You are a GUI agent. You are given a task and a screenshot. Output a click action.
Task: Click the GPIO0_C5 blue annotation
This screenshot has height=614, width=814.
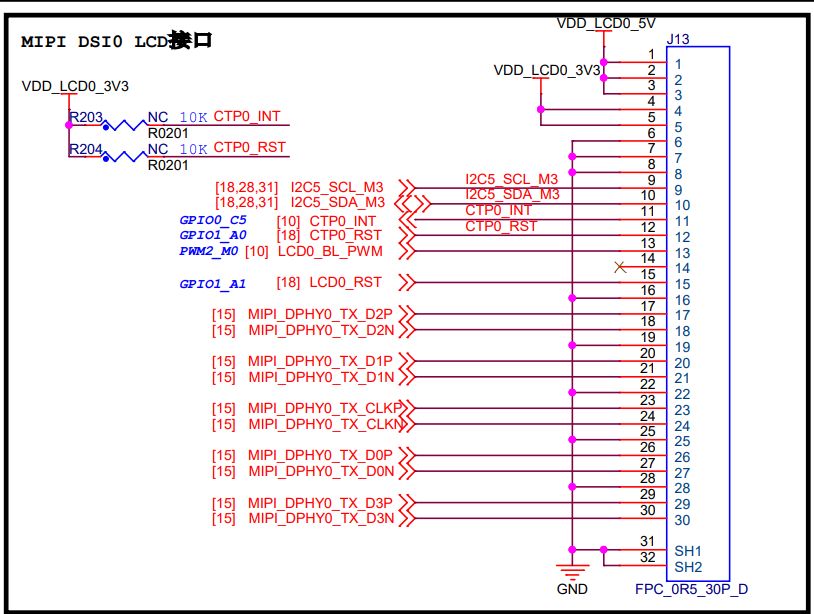coord(213,220)
